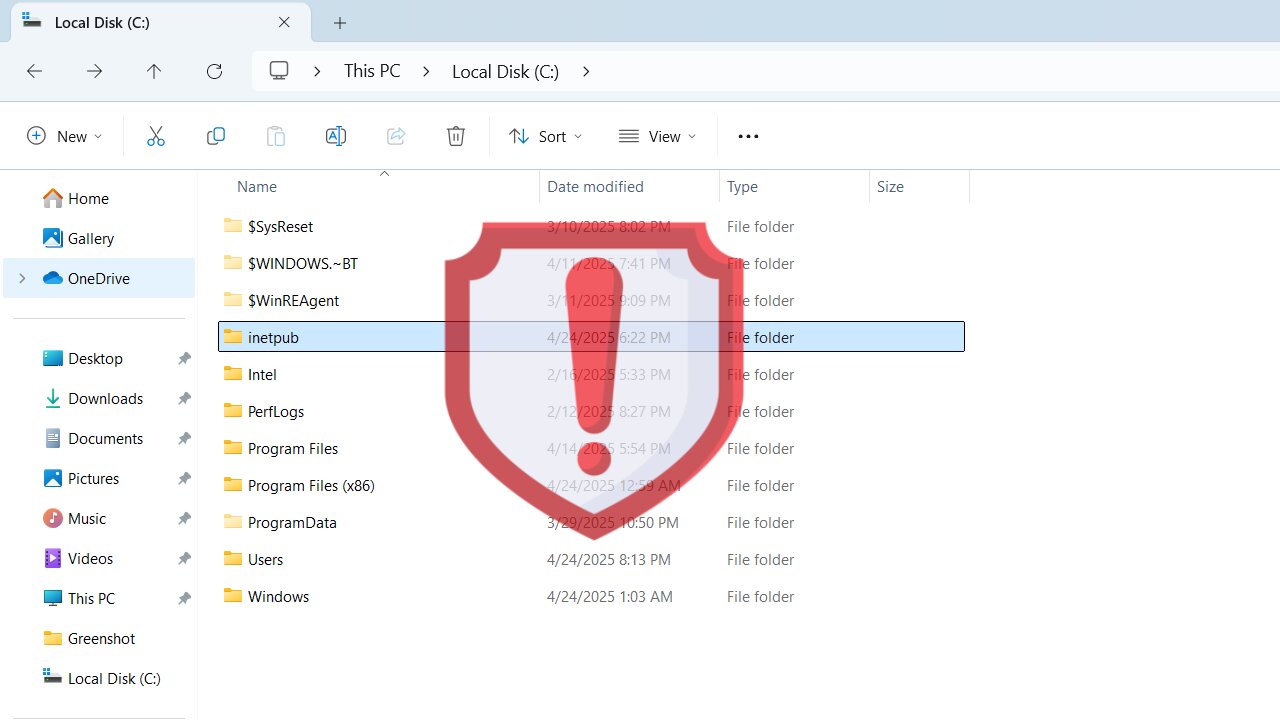Paste from the clipboard toolbar icon
This screenshot has height=720, width=1280.
[x=276, y=136]
